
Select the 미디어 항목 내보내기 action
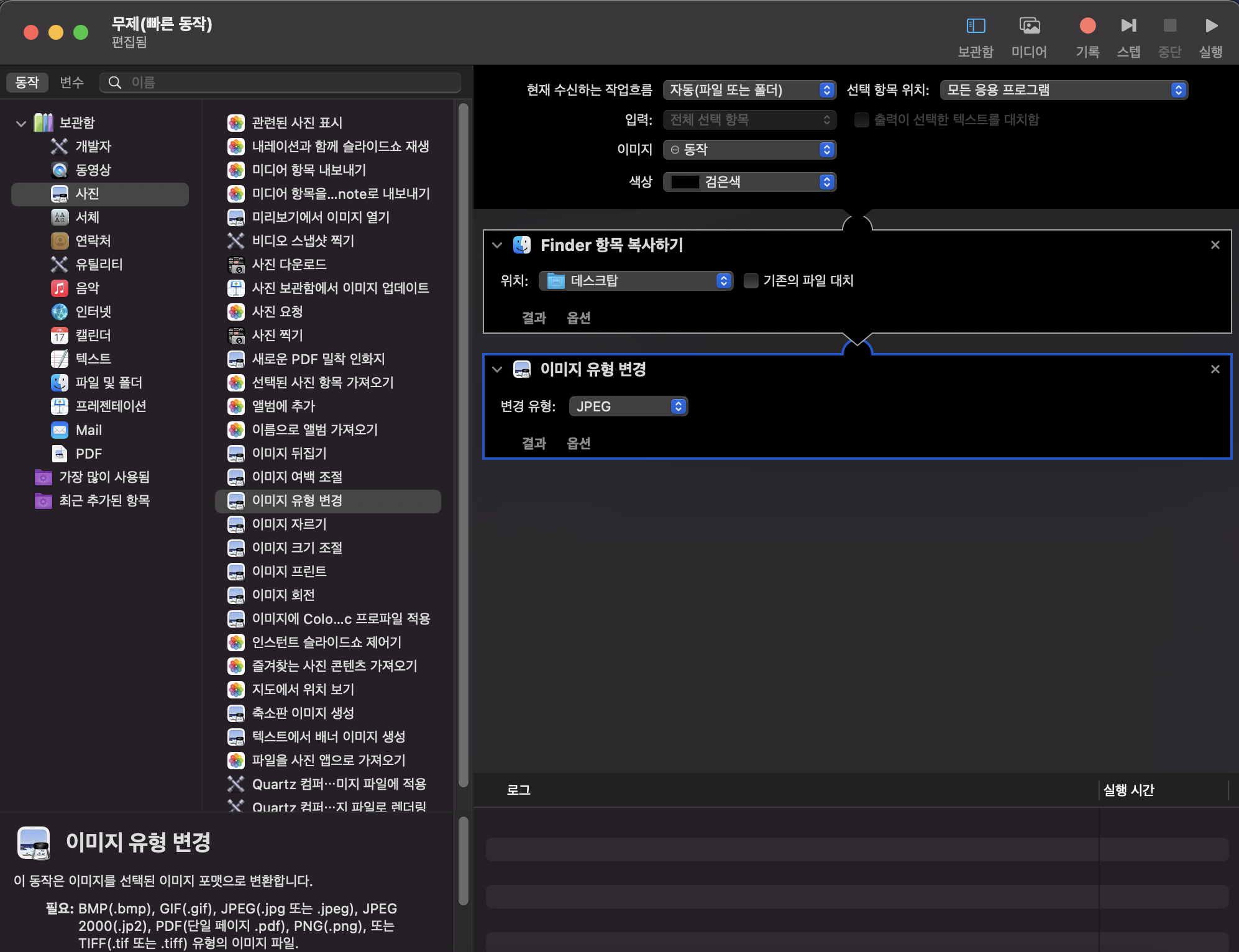tap(328, 170)
